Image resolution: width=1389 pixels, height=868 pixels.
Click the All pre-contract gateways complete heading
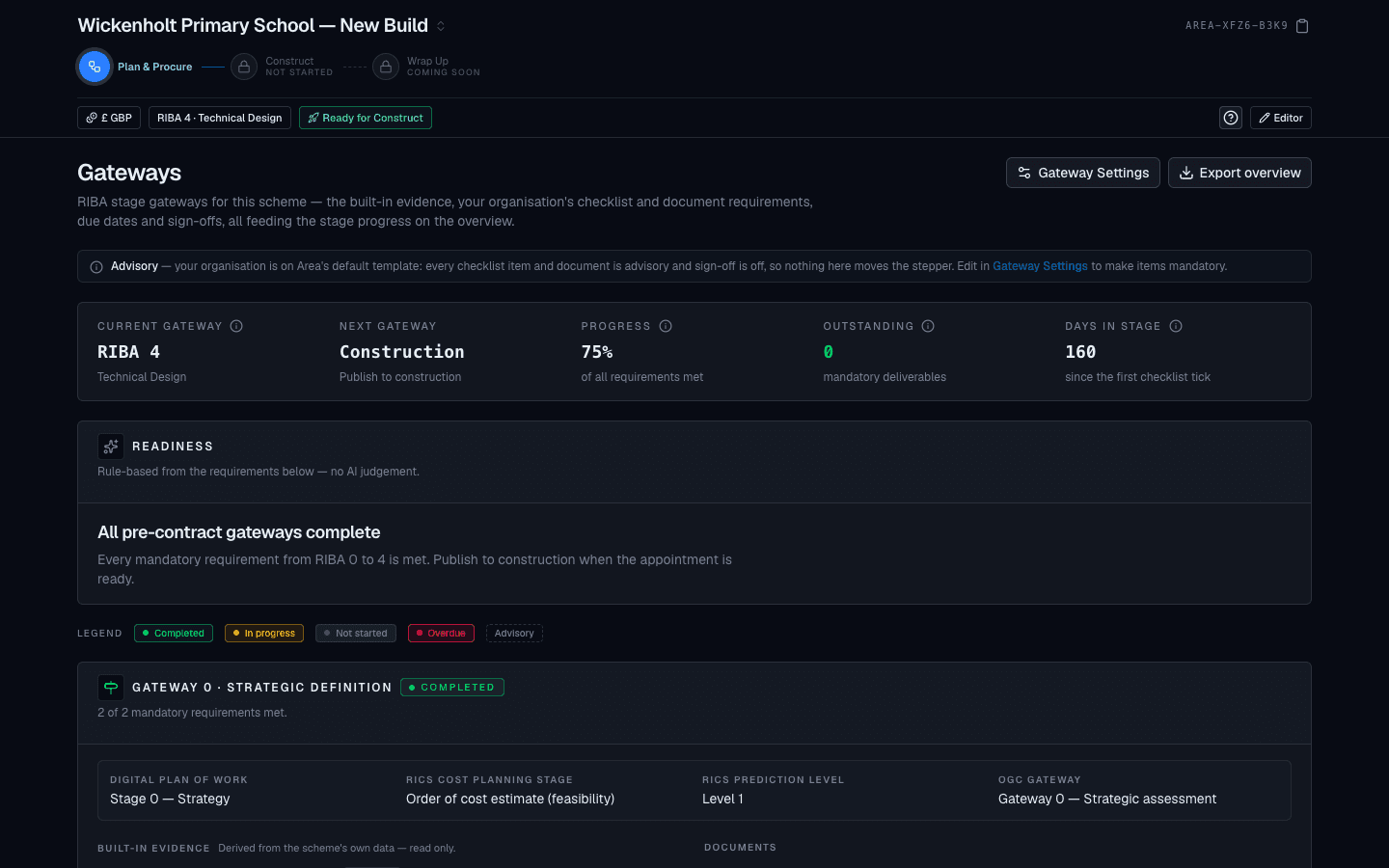click(239, 532)
